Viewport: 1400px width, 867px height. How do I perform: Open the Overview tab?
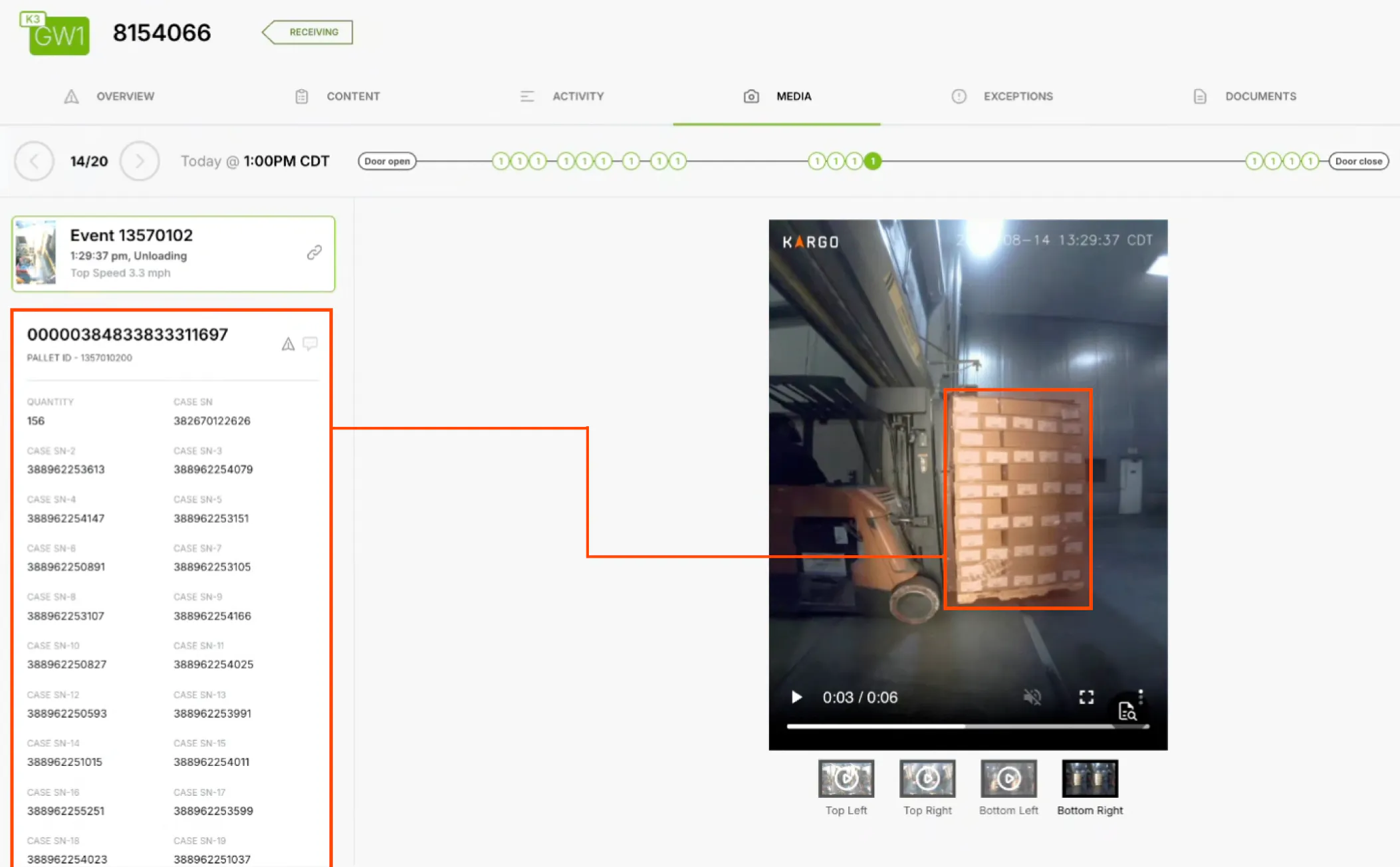click(x=109, y=96)
